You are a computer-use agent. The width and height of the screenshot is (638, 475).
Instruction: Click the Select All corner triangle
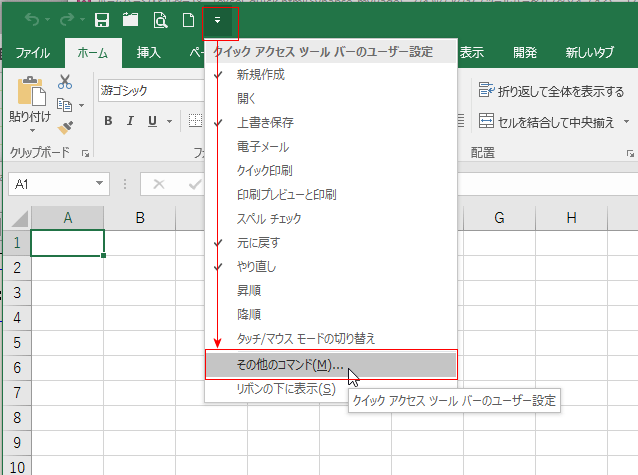point(19,218)
